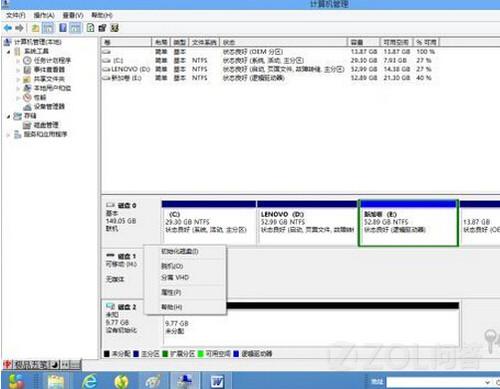500x389 pixels.
Task: Click the Refresh toolbar icon
Action: 90,28
